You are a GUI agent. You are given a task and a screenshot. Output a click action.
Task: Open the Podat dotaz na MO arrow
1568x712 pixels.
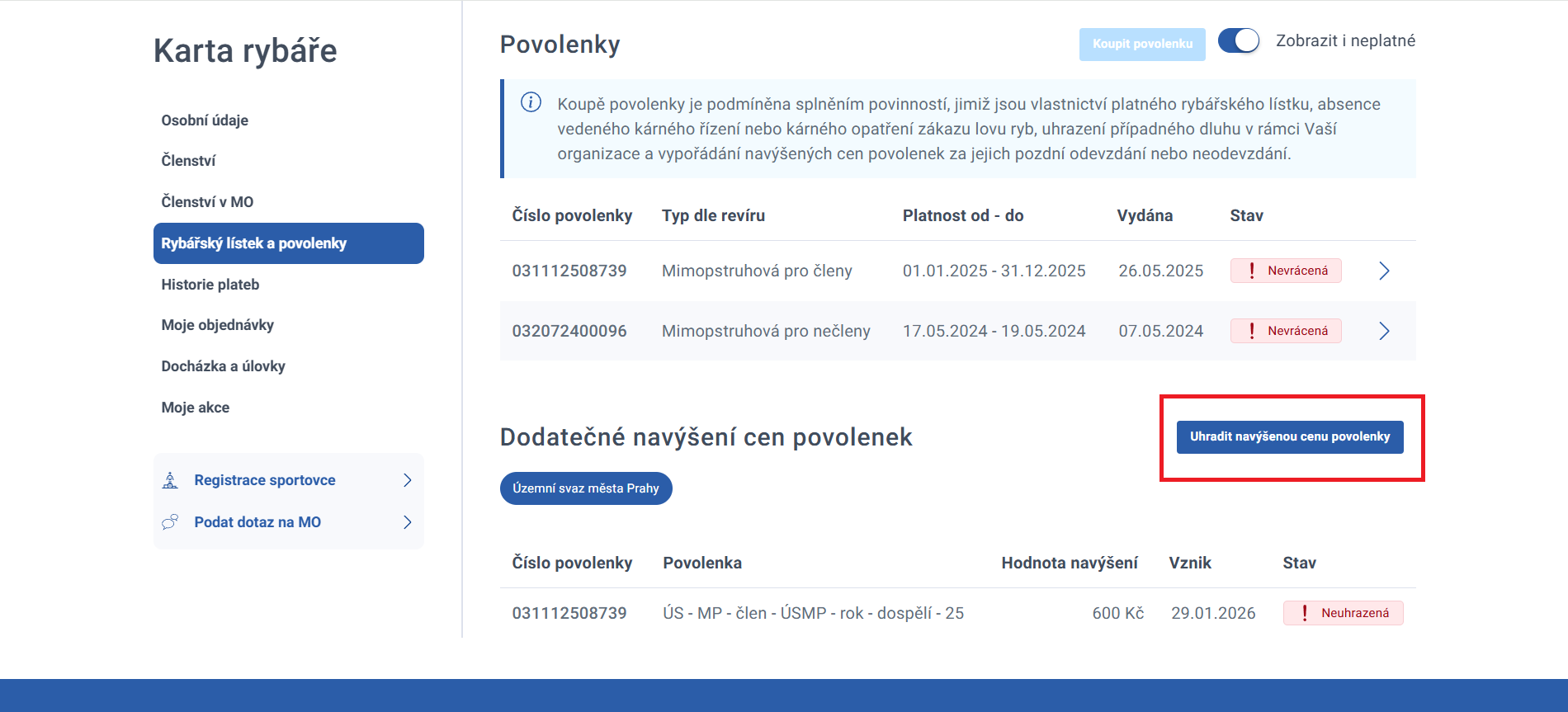tap(407, 522)
